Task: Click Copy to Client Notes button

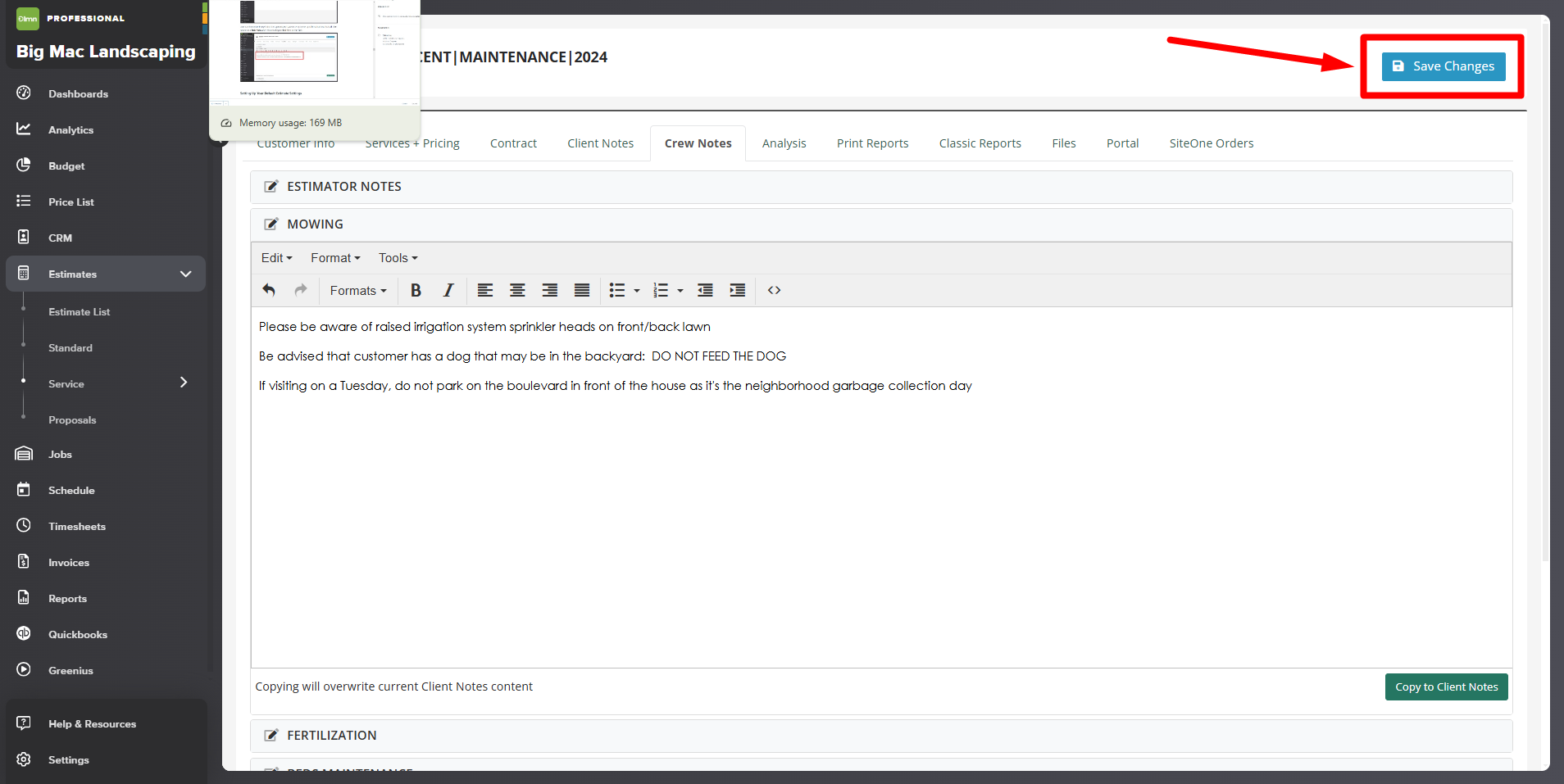Action: pyautogui.click(x=1447, y=687)
